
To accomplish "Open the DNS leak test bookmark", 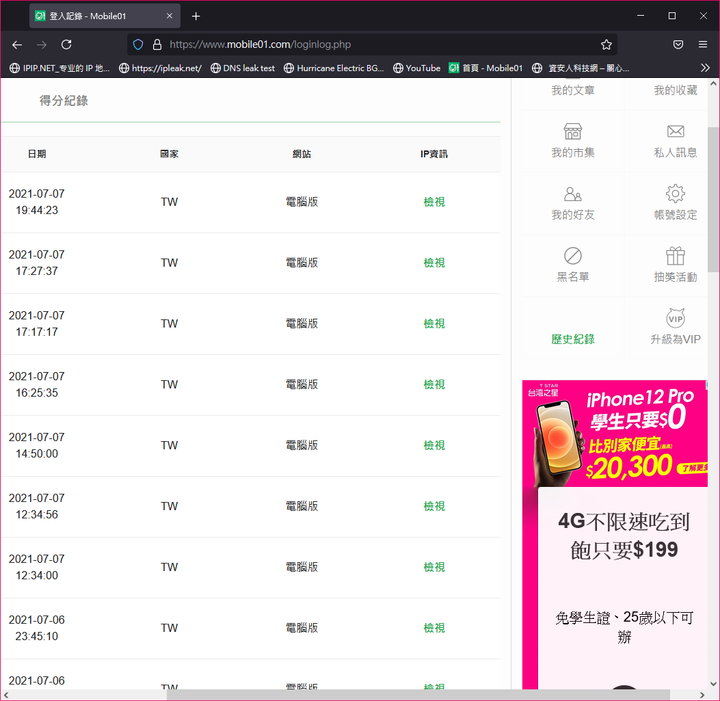I will 242,68.
